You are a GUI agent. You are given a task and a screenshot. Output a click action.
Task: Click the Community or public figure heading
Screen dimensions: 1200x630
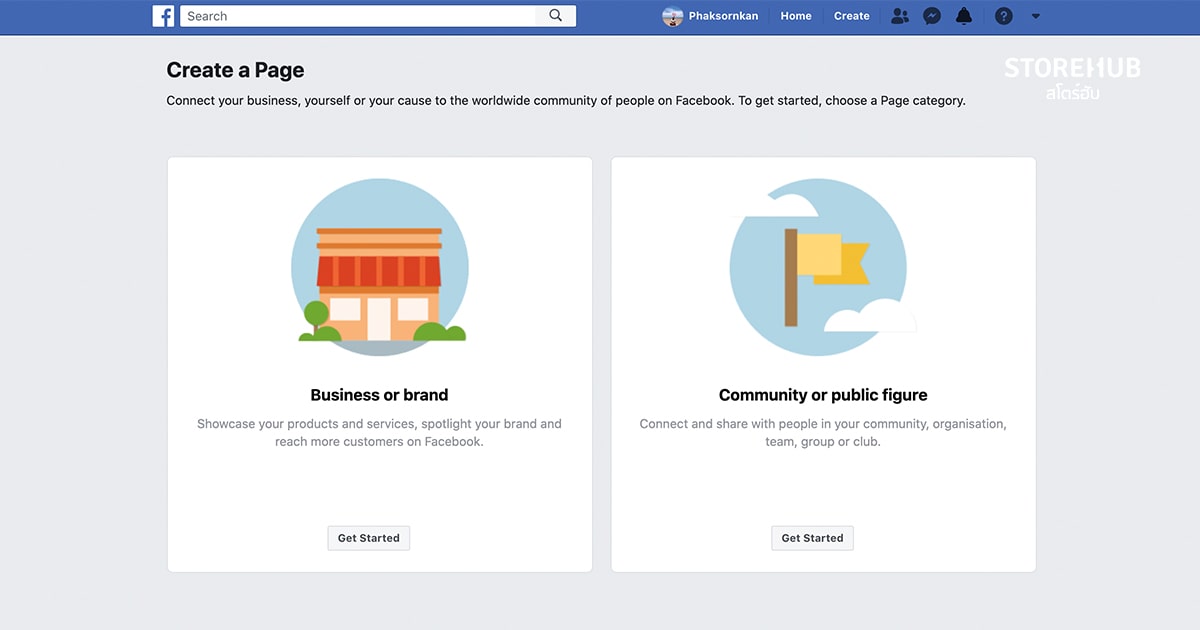tap(823, 394)
